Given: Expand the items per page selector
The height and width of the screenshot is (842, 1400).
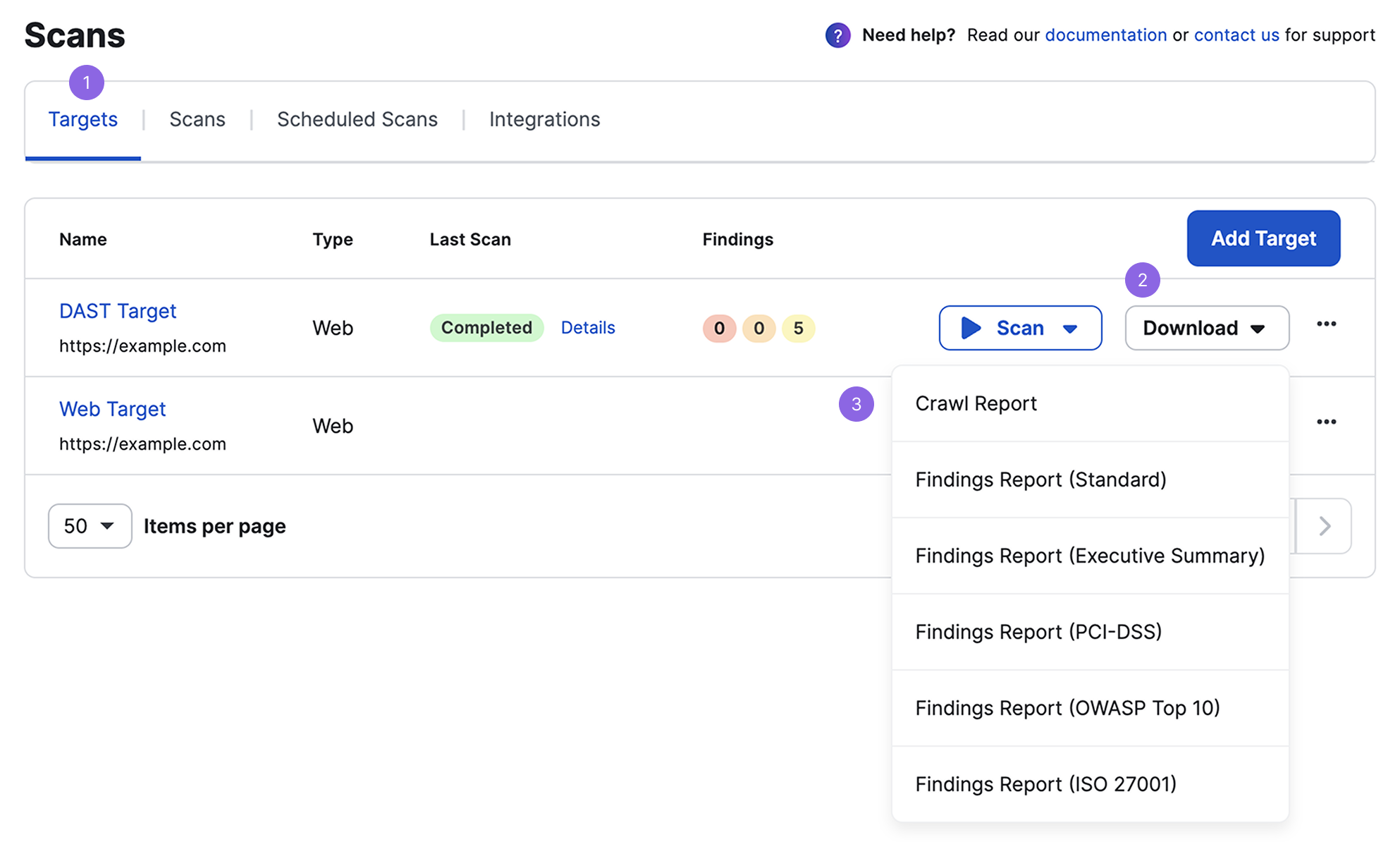Looking at the screenshot, I should tap(89, 525).
